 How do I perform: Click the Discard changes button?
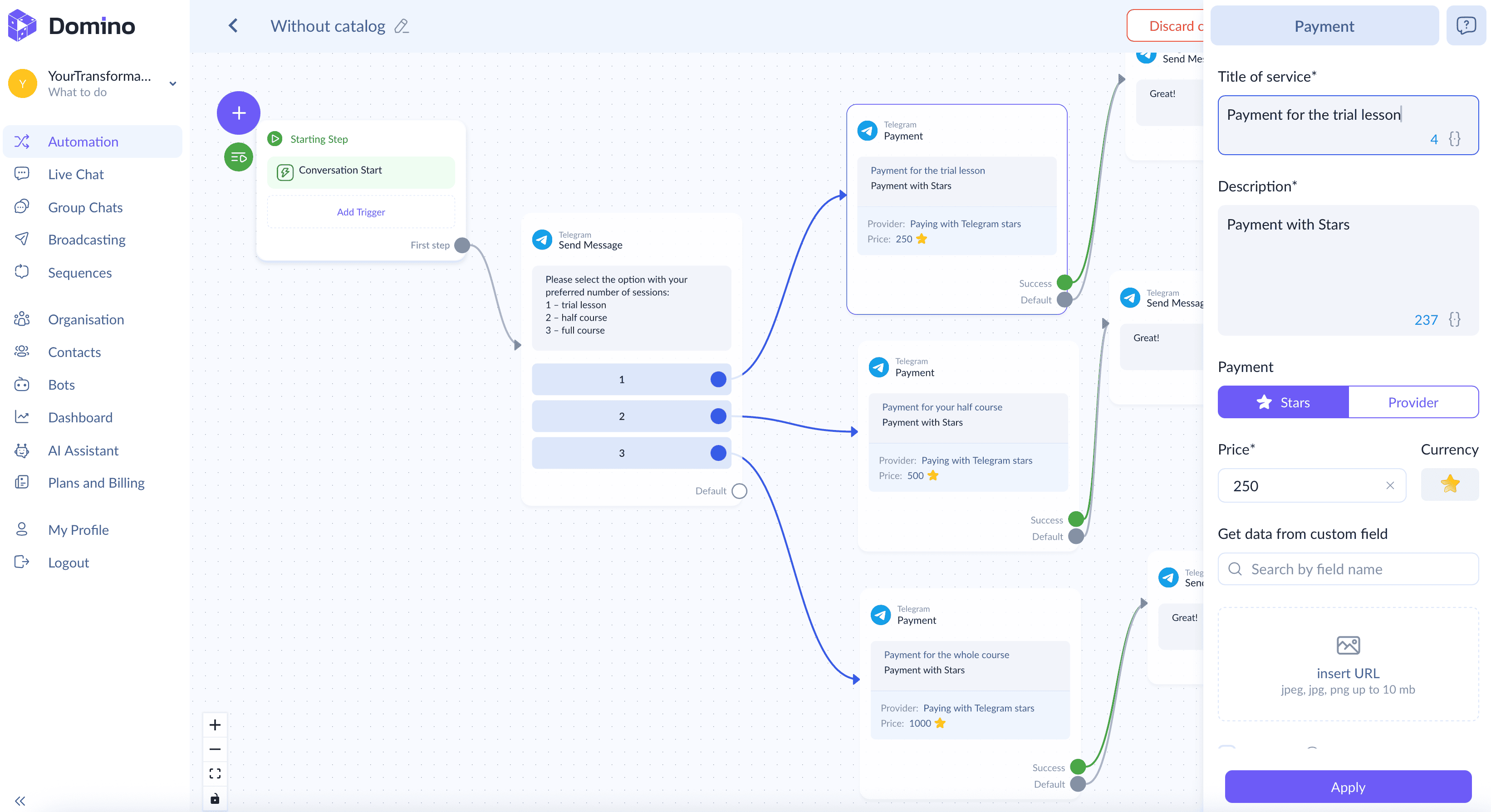tap(1165, 25)
